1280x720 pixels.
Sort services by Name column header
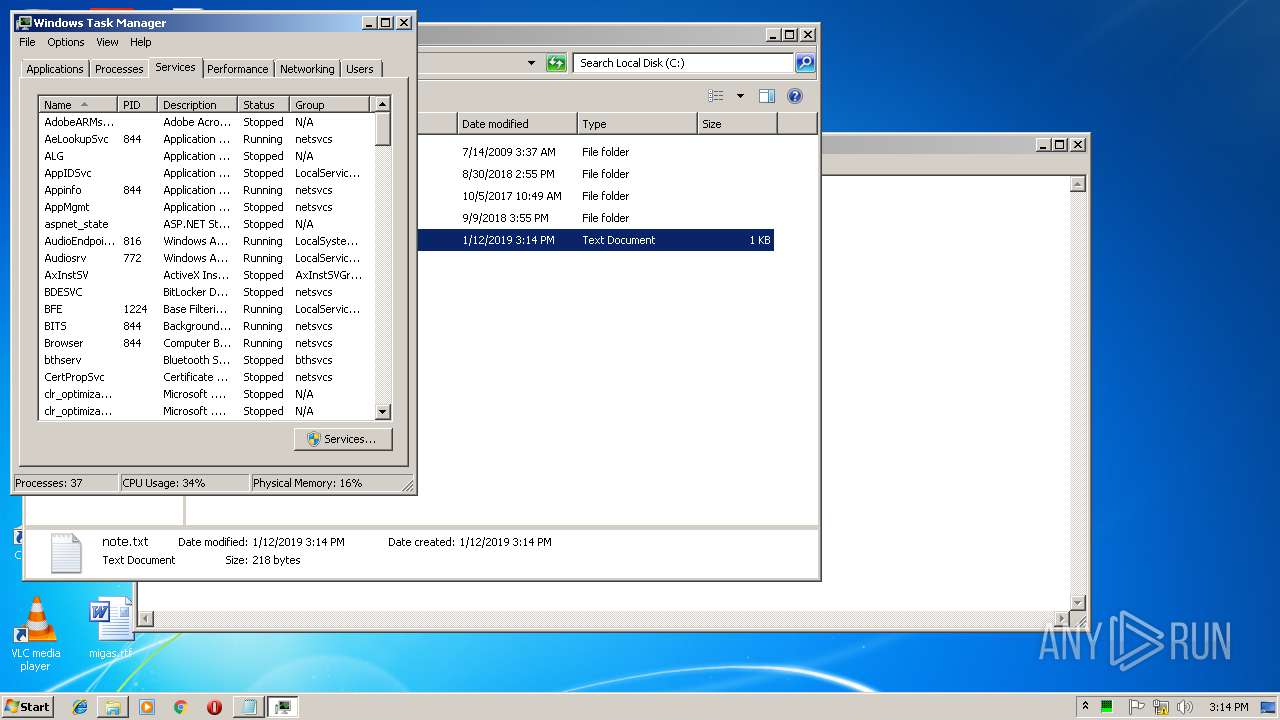(x=78, y=105)
